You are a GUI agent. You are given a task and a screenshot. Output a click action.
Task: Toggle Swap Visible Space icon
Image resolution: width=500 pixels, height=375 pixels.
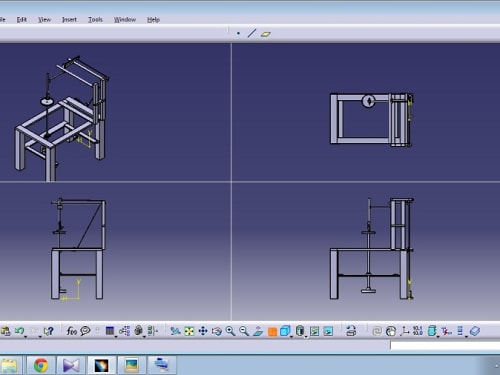[x=328, y=331]
